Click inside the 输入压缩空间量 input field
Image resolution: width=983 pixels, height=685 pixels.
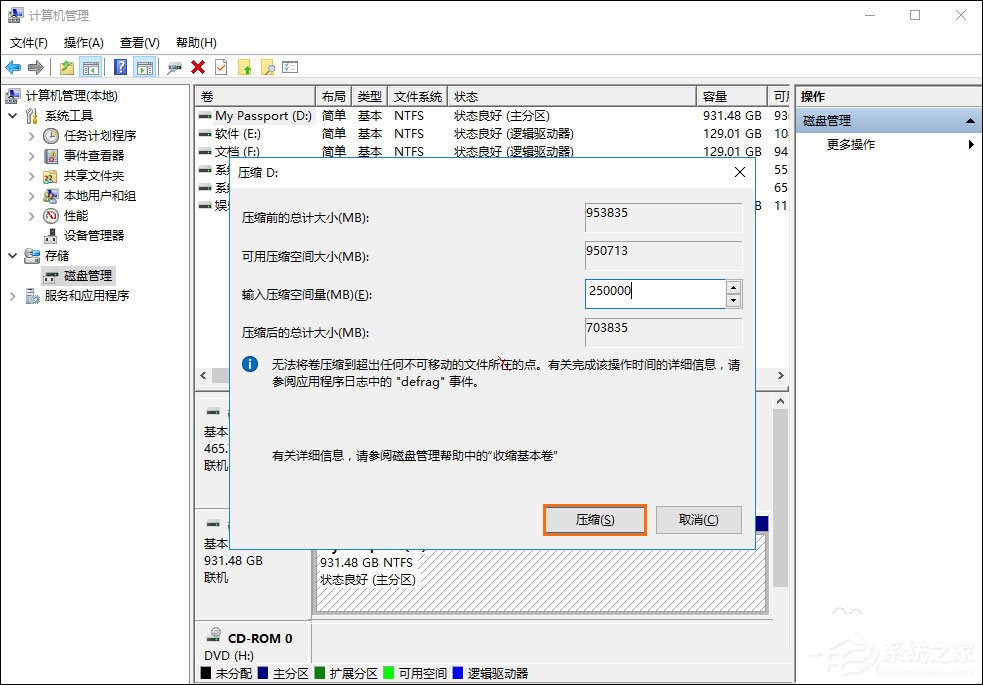(x=650, y=292)
